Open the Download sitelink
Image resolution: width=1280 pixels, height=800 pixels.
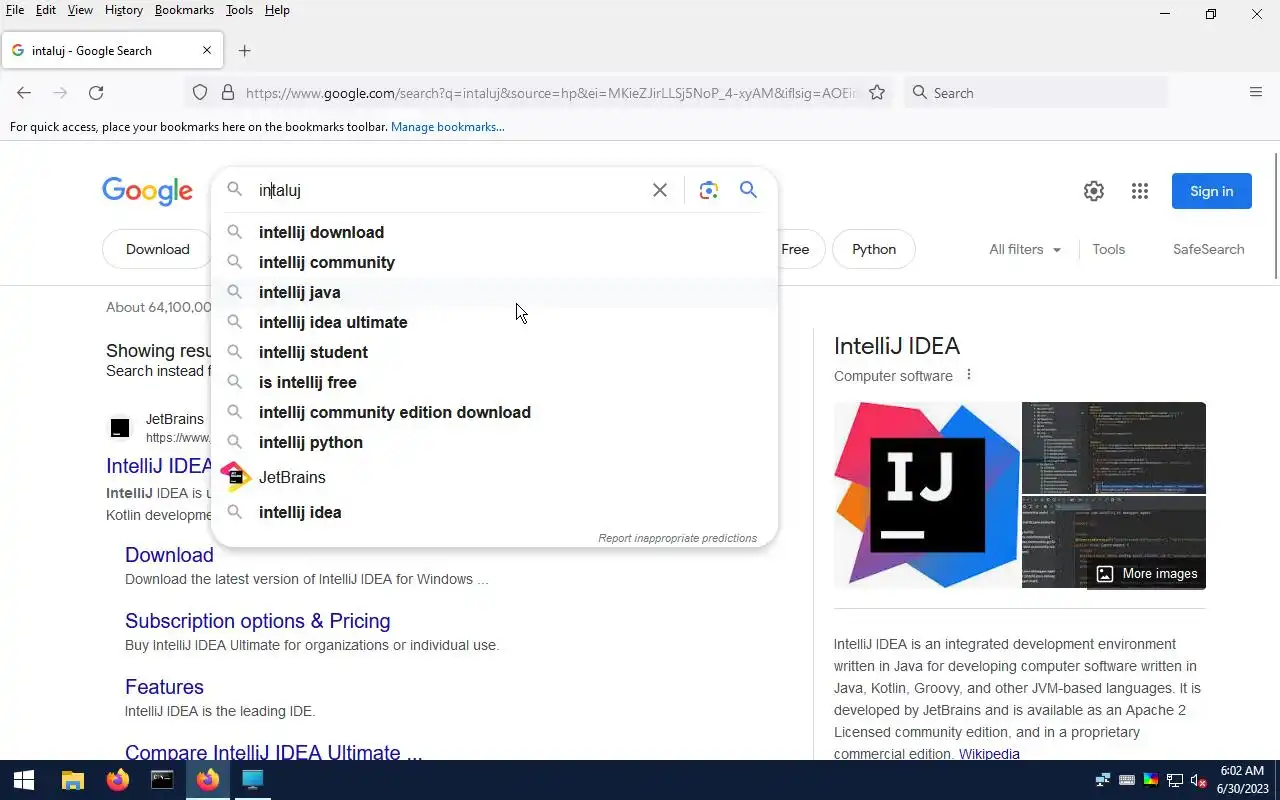(x=169, y=555)
